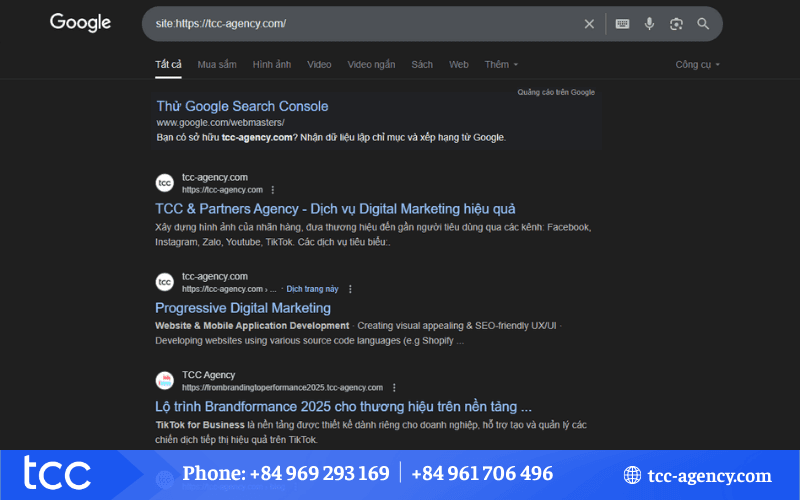Open more options for TCC & Partners result
Viewport: 800px width, 500px height.
click(x=273, y=190)
